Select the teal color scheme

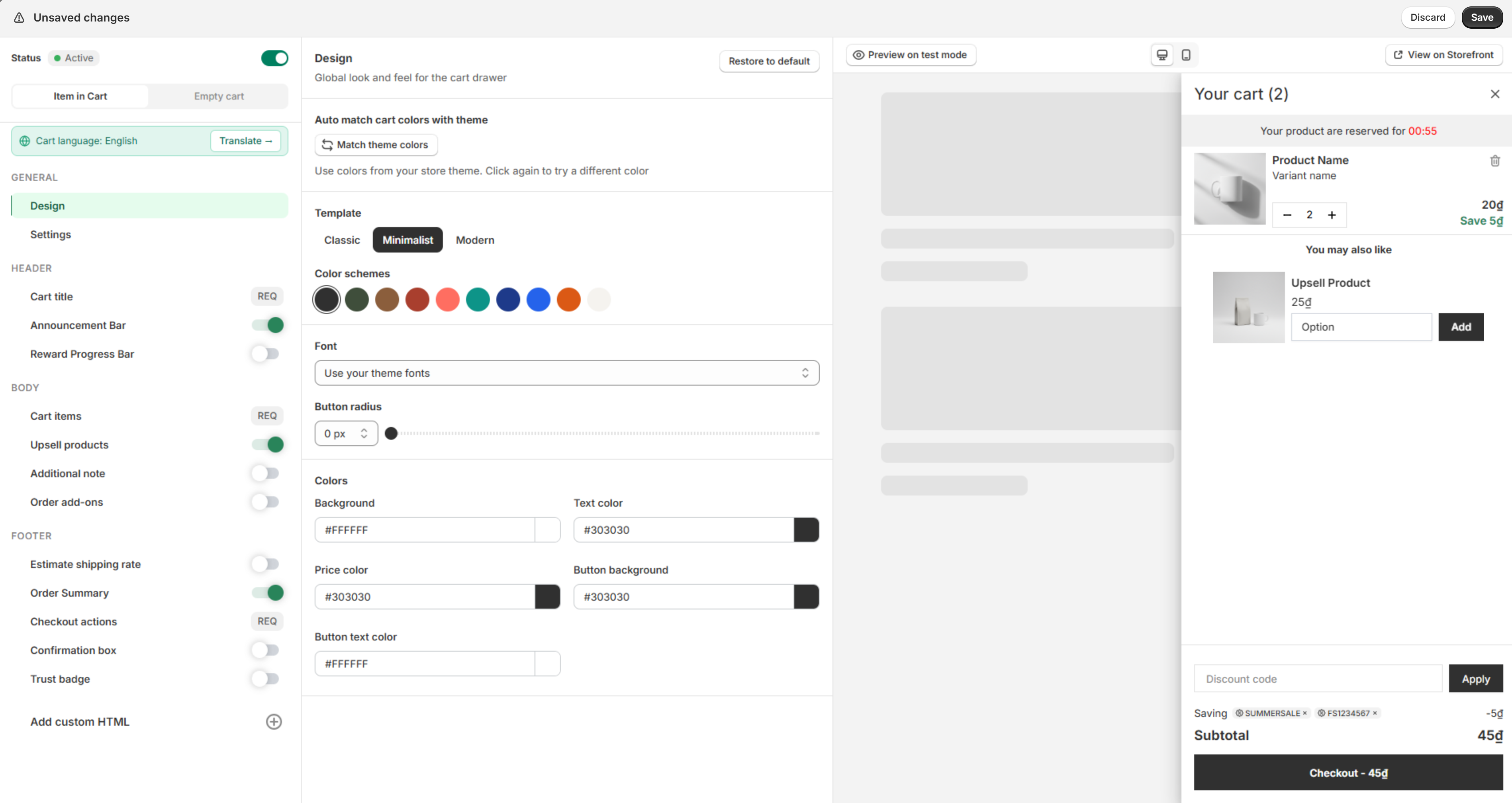(478, 300)
